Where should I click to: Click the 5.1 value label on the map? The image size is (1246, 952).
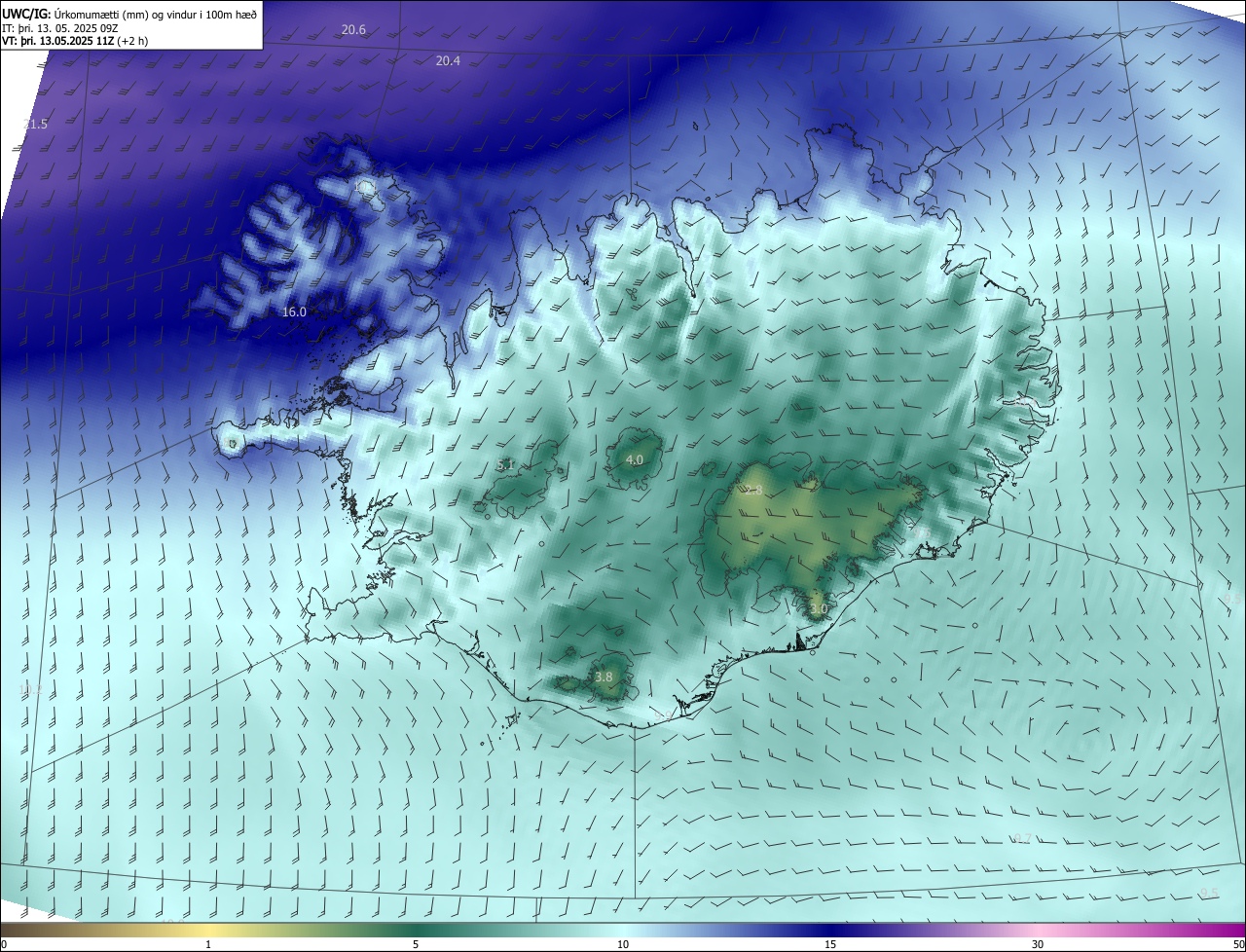505,465
